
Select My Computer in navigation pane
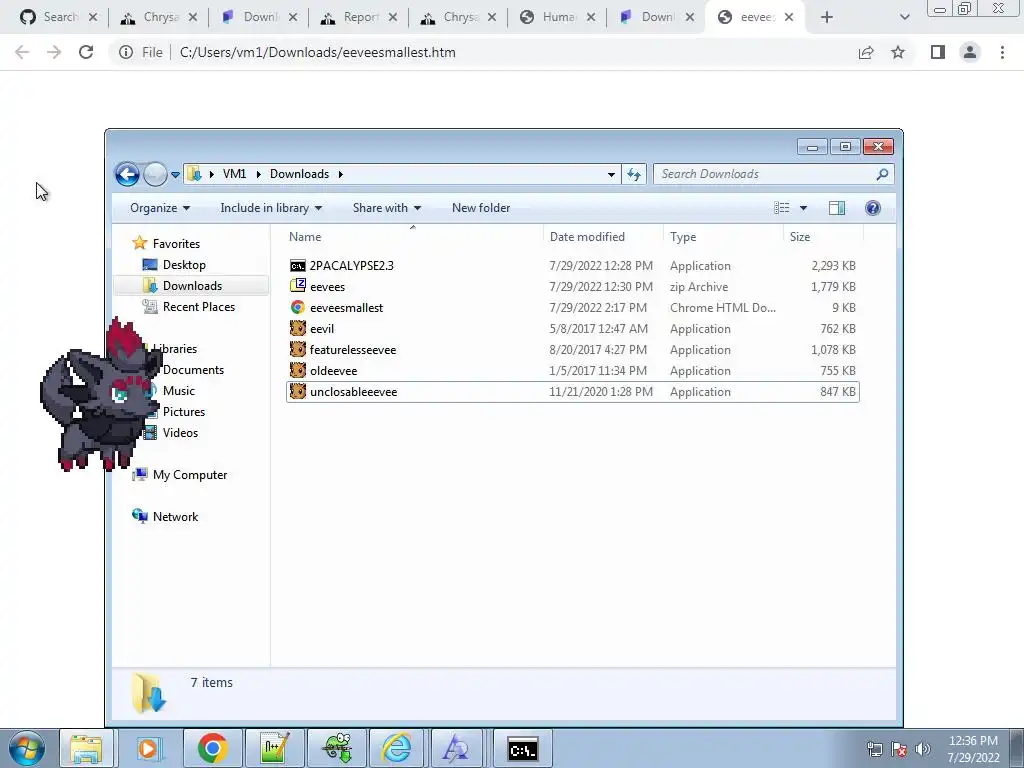[x=189, y=475]
